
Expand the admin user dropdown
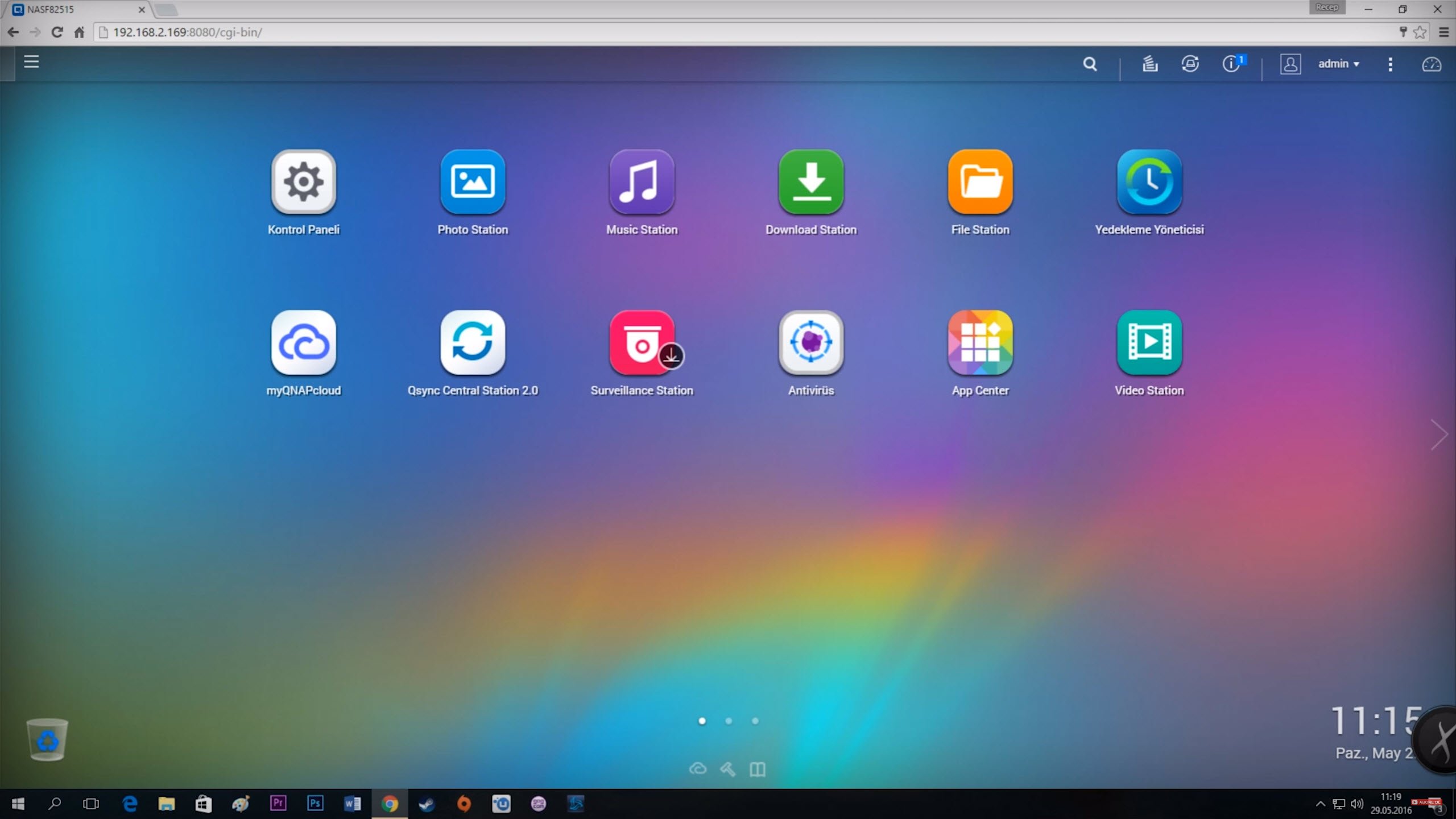1338,64
